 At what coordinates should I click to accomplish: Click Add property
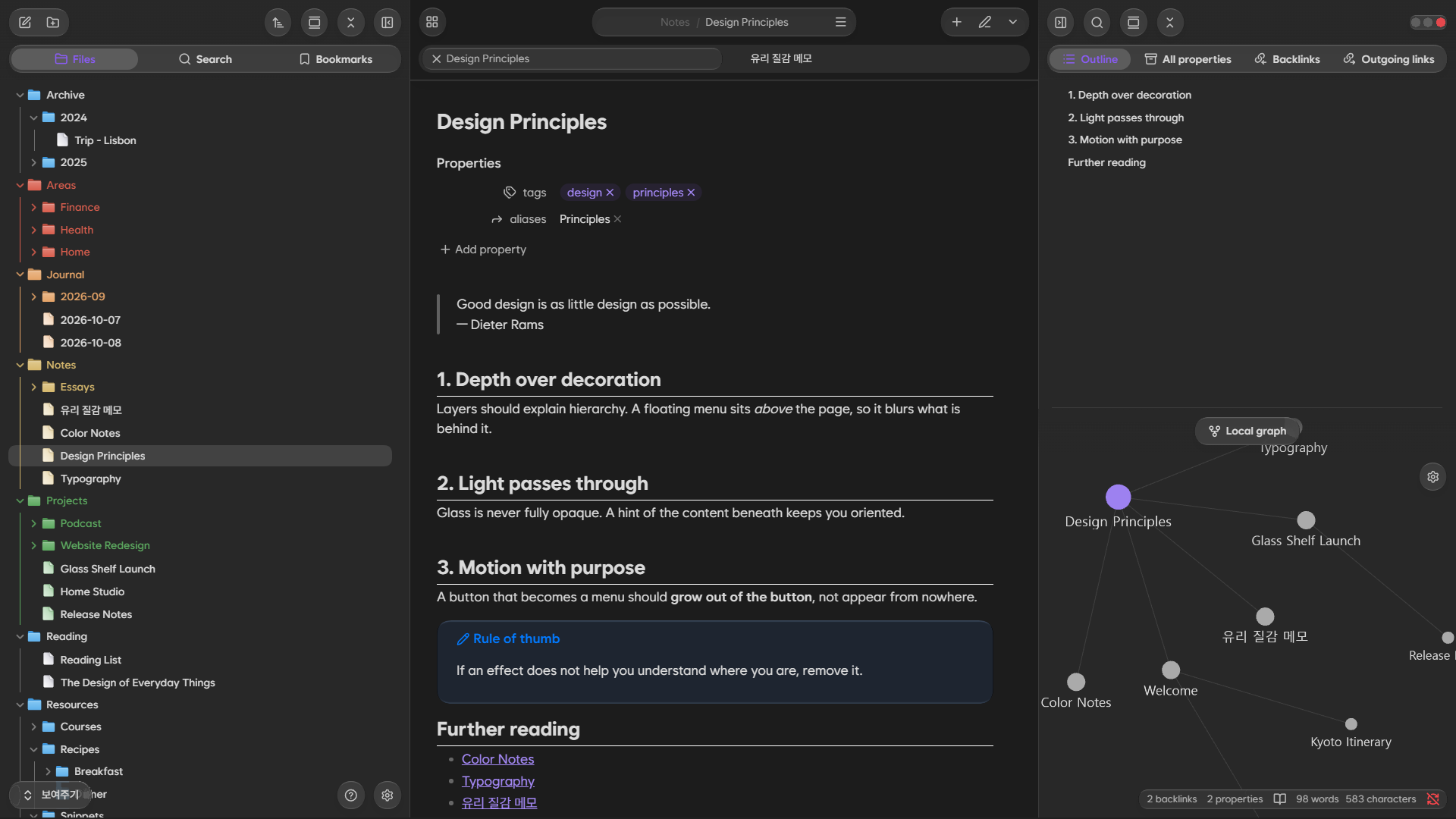[x=483, y=249]
